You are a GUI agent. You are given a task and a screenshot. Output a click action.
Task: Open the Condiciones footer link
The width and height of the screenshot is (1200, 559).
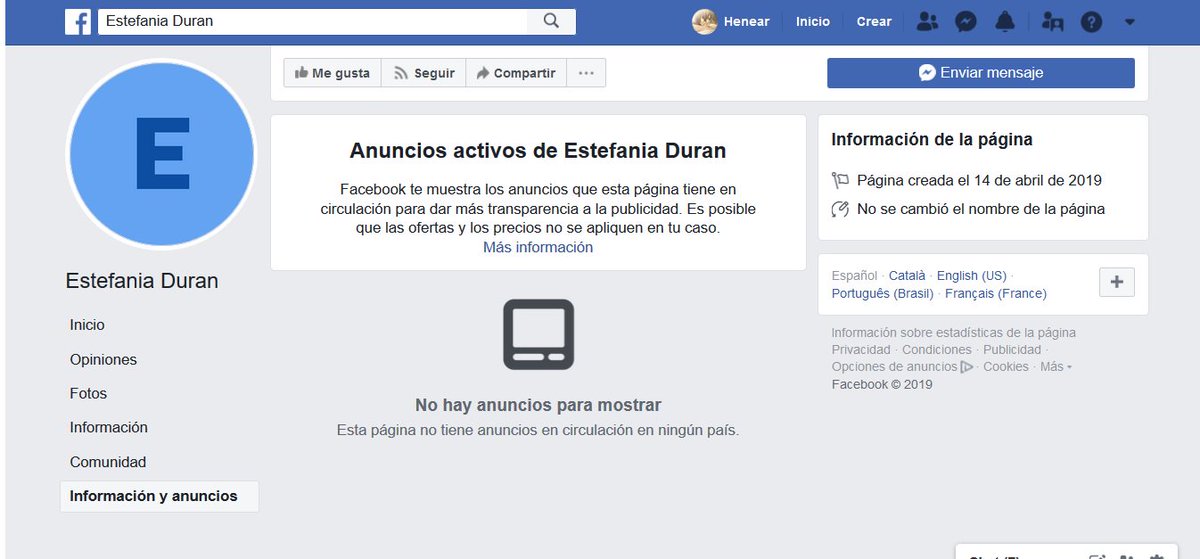[937, 350]
